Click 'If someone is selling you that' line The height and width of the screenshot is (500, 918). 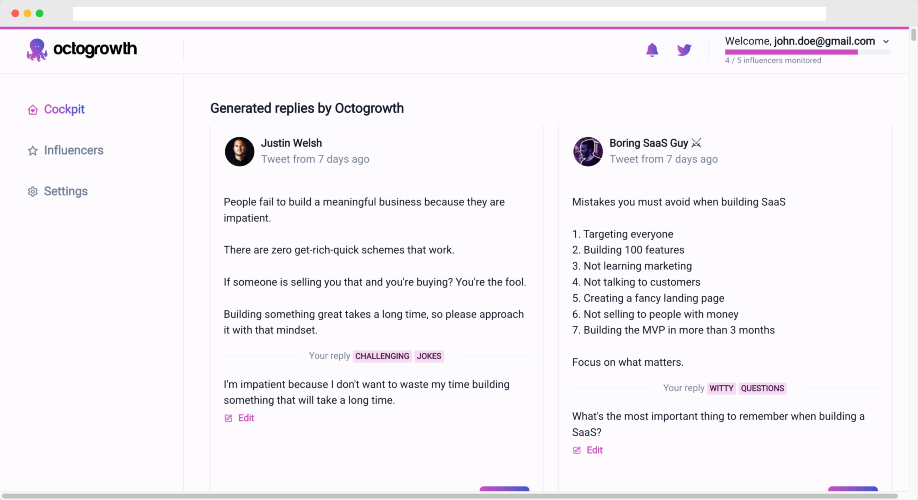pos(375,282)
